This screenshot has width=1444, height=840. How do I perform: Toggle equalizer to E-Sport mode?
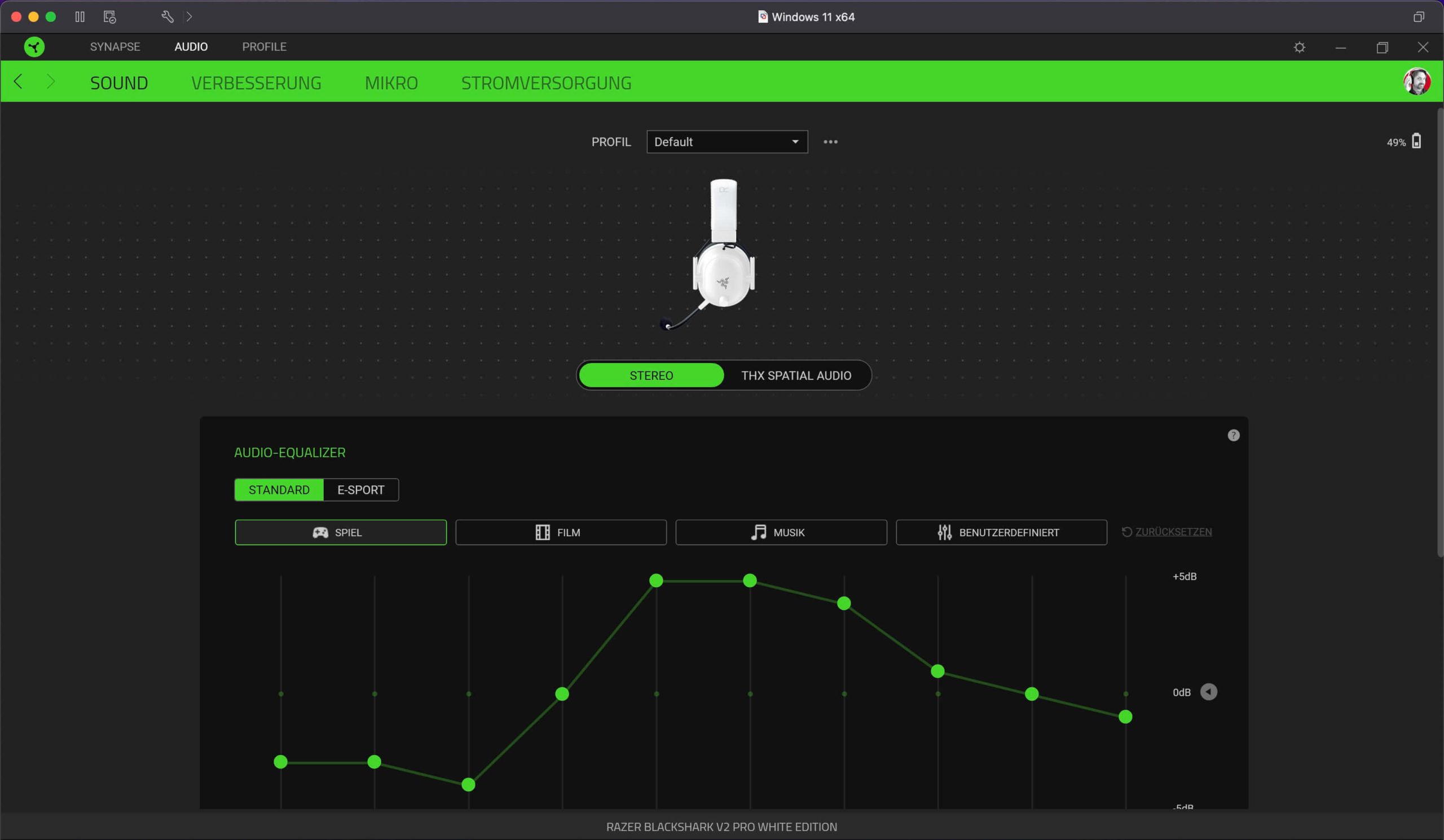pos(360,489)
